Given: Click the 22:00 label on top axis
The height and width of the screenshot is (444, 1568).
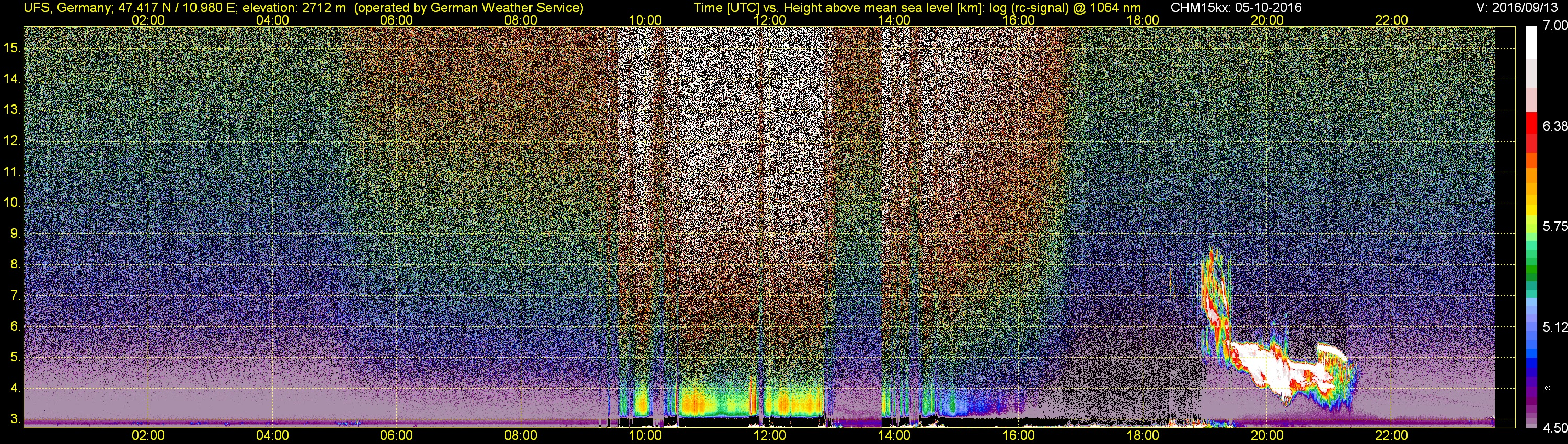Looking at the screenshot, I should tap(1391, 20).
